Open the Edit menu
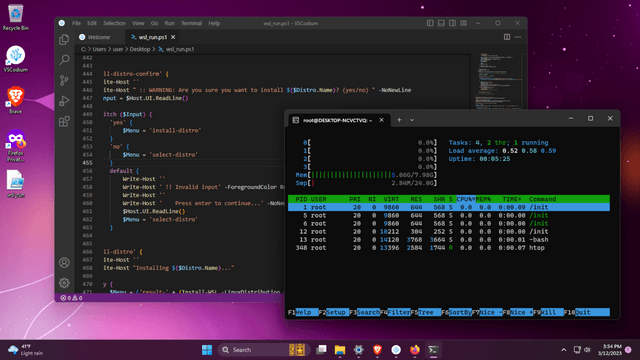The width and height of the screenshot is (640, 360). coord(92,23)
